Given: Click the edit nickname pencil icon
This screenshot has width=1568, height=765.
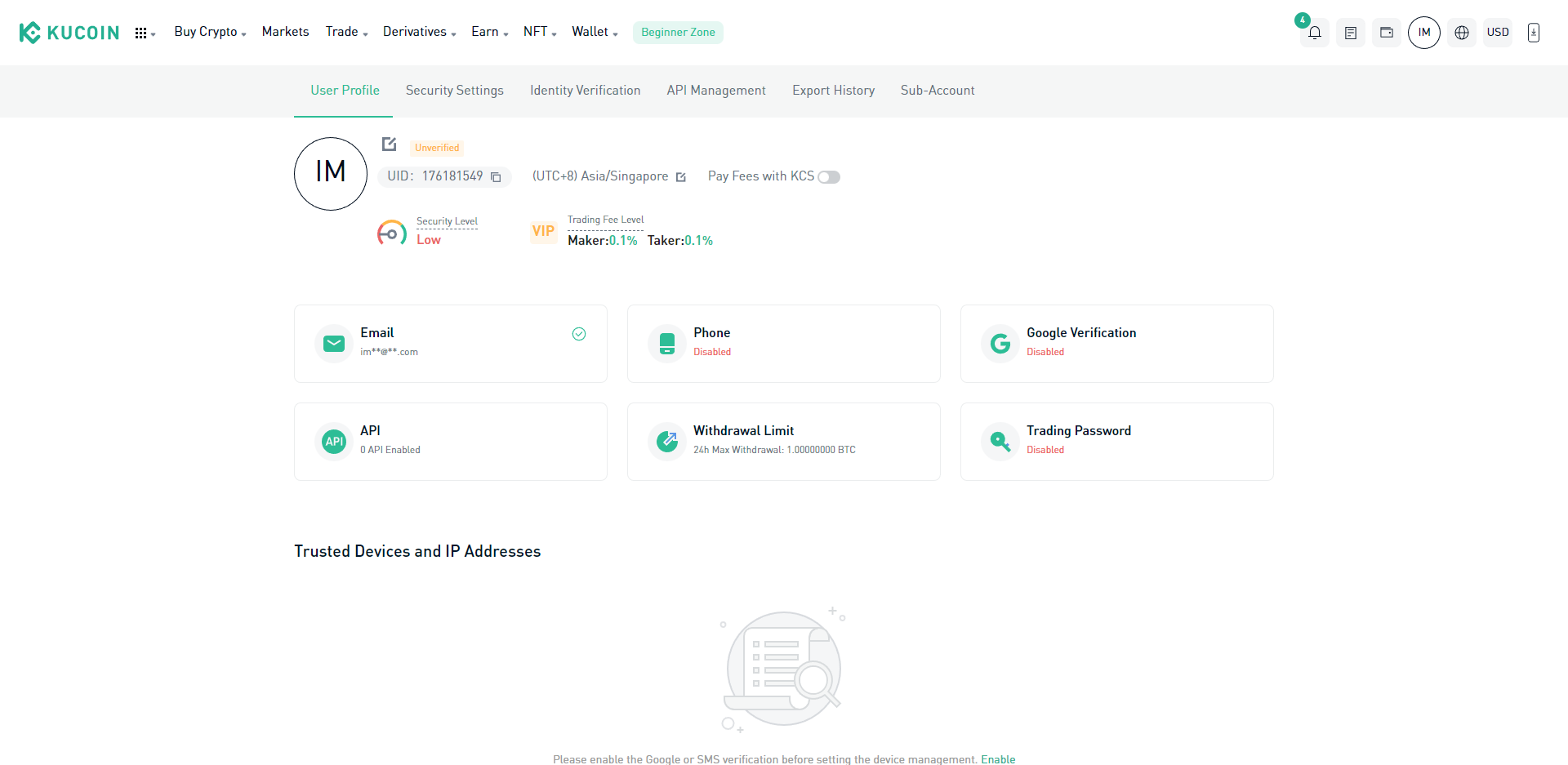Looking at the screenshot, I should coord(390,144).
